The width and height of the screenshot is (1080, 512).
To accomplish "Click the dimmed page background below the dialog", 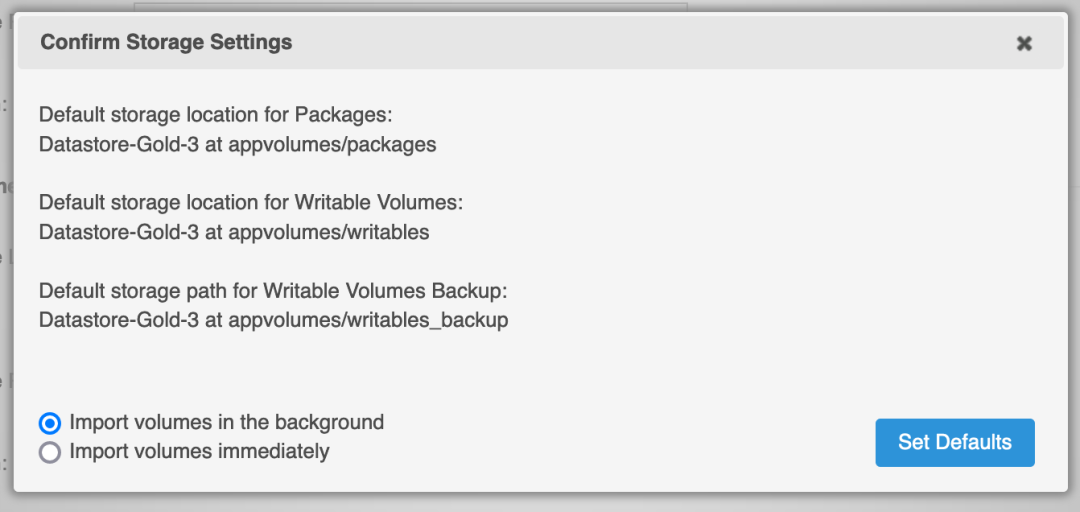I will [540, 503].
